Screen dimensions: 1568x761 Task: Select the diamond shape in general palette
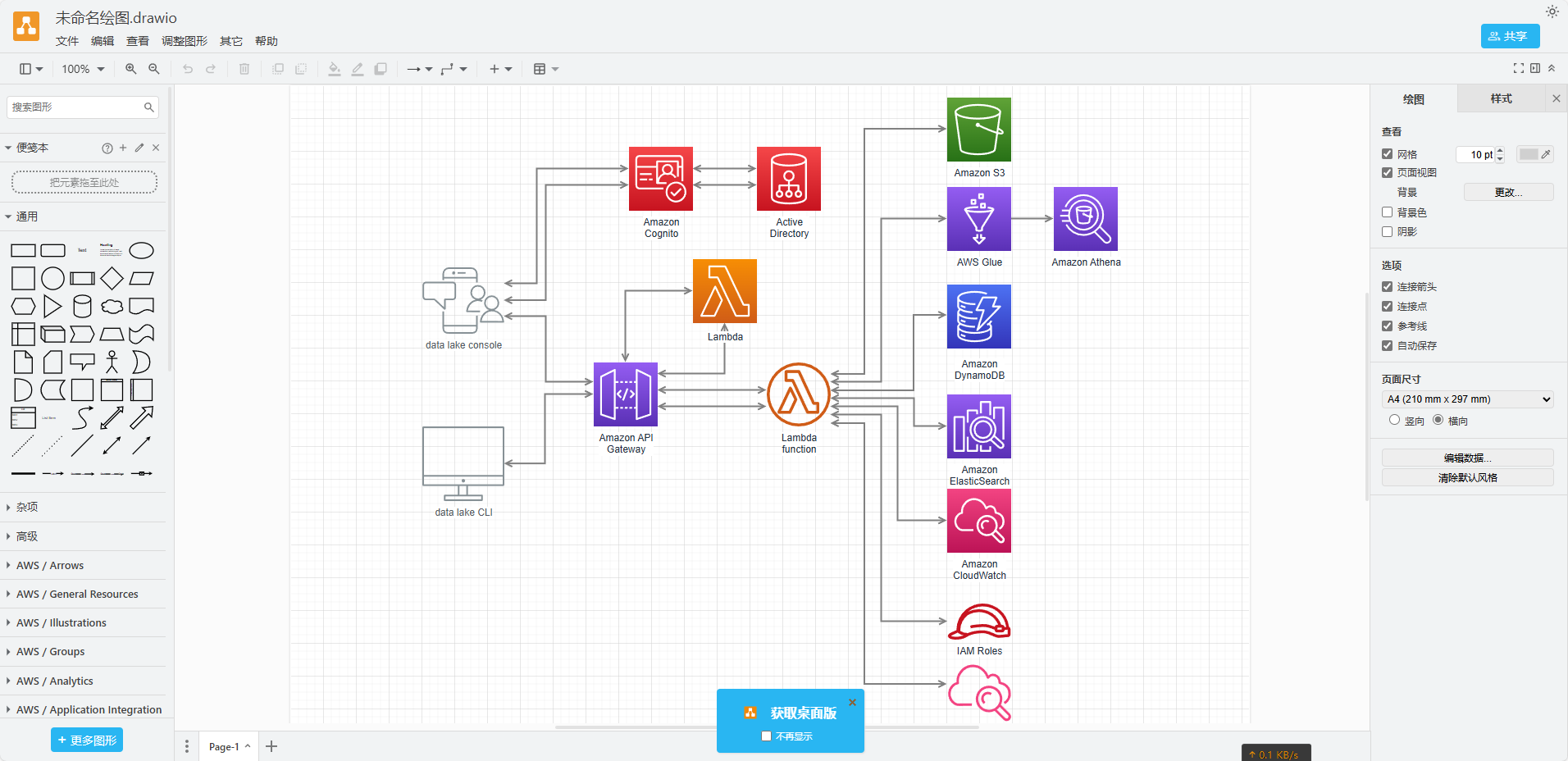[112, 279]
